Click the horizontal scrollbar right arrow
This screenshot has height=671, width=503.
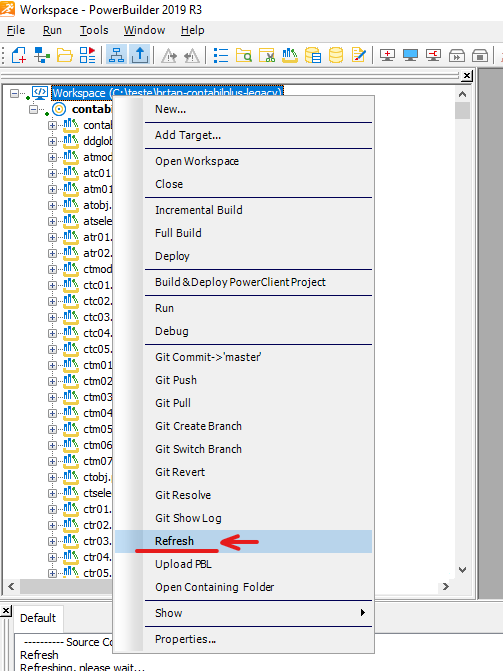446,586
